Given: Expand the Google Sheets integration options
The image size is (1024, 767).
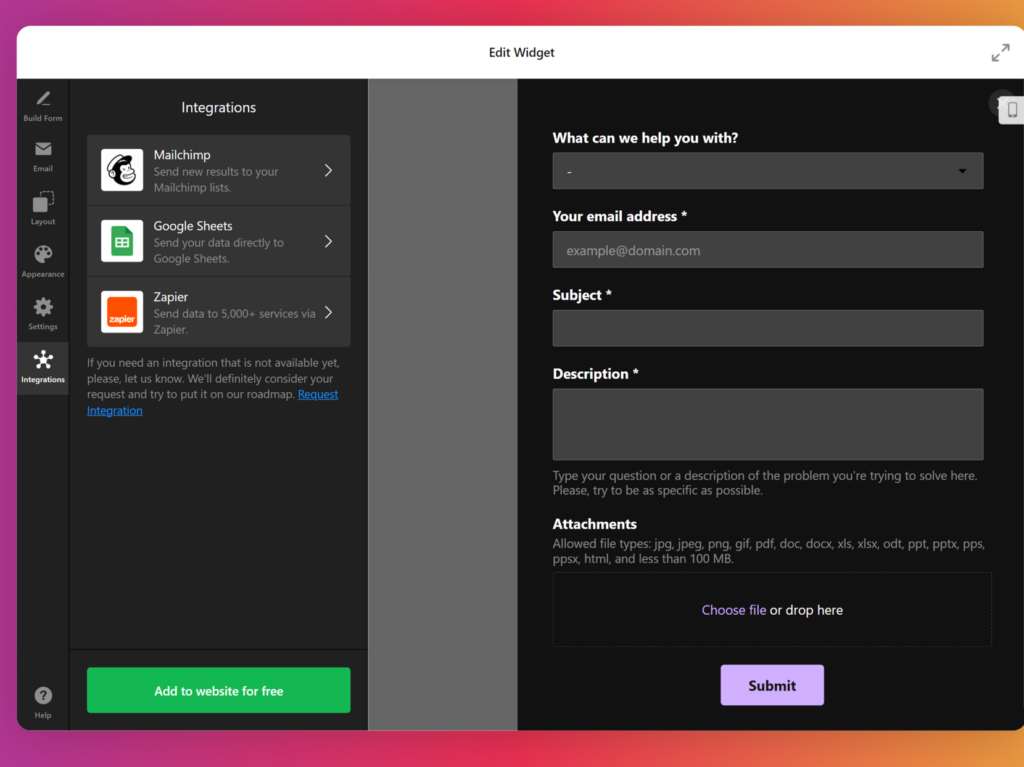Looking at the screenshot, I should click(328, 241).
